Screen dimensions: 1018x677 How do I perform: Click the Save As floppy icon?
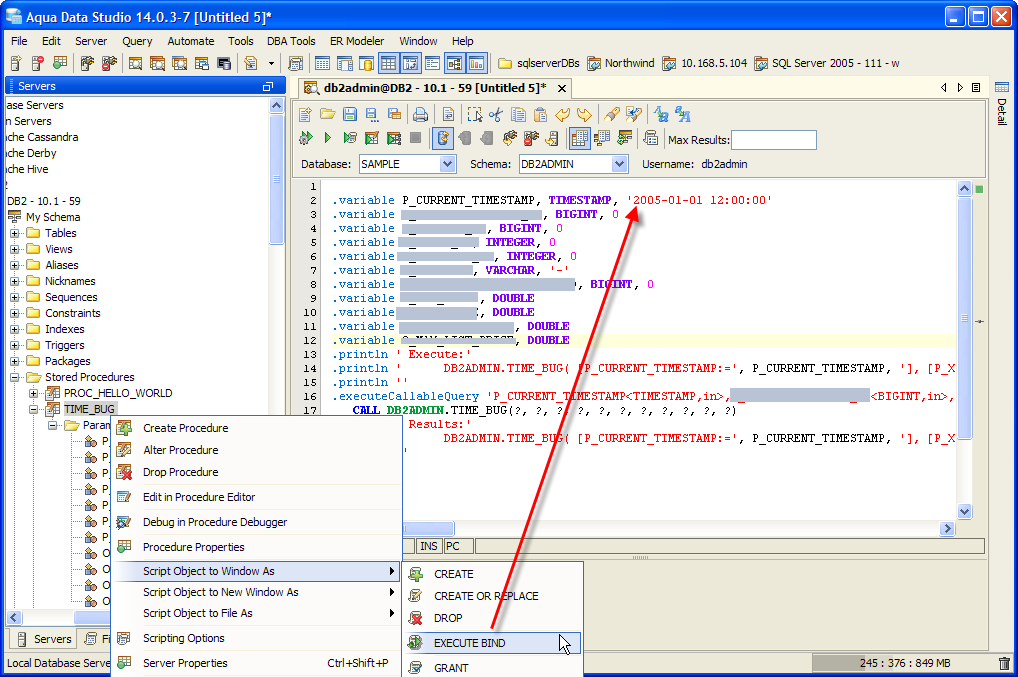tap(371, 115)
